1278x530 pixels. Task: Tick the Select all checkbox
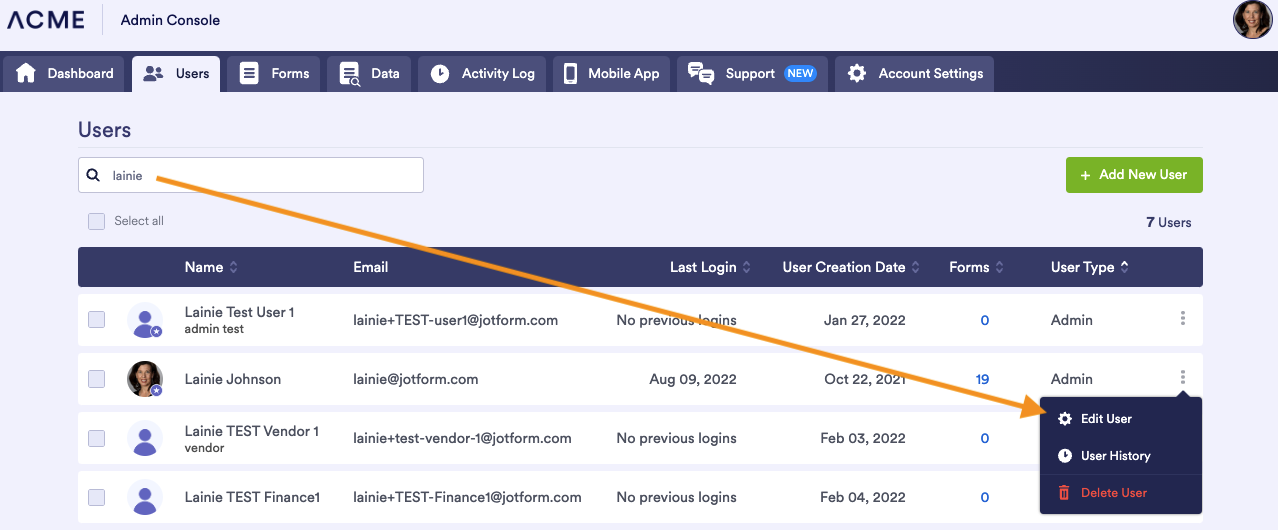(x=96, y=221)
